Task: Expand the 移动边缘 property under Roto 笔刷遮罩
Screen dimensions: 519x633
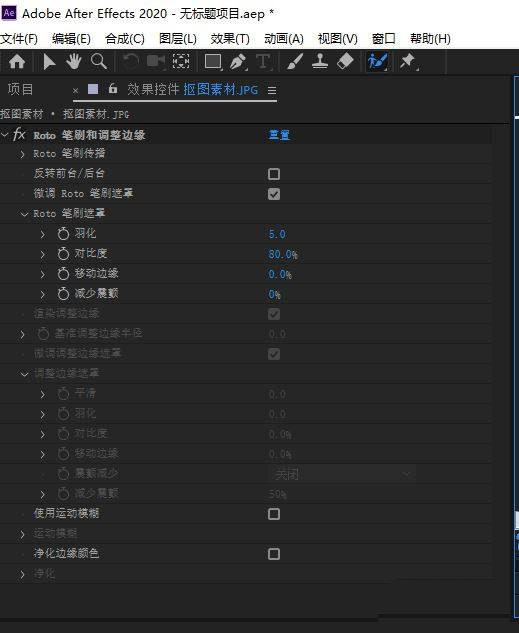Action: pyautogui.click(x=43, y=274)
